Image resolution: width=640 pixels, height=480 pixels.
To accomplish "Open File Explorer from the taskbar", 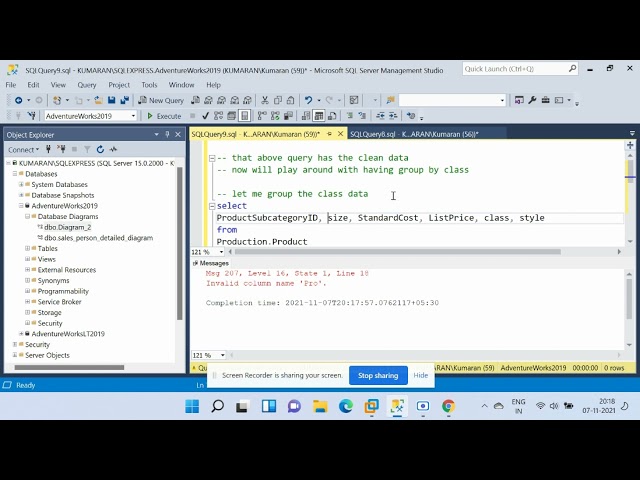I will 320,406.
